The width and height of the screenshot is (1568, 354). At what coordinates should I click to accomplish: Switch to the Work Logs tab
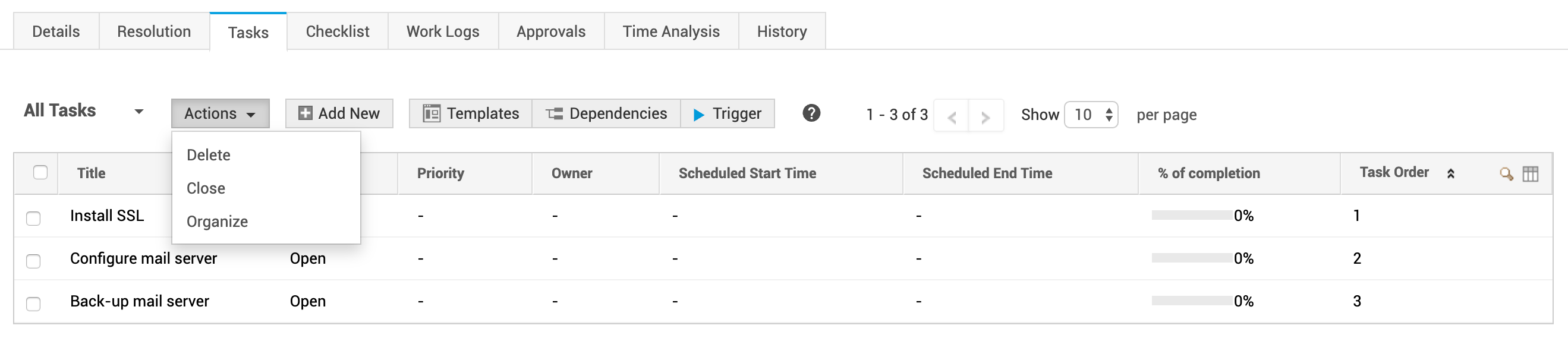tap(442, 31)
